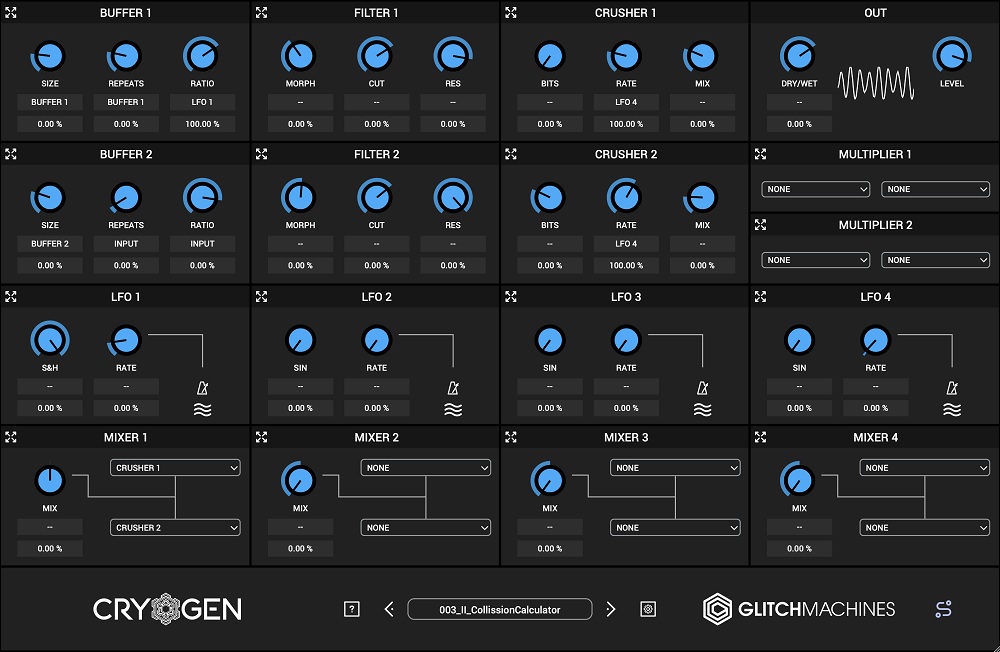1000x652 pixels.
Task: Click the DRY/WET knob in the OUT module
Action: coord(799,55)
